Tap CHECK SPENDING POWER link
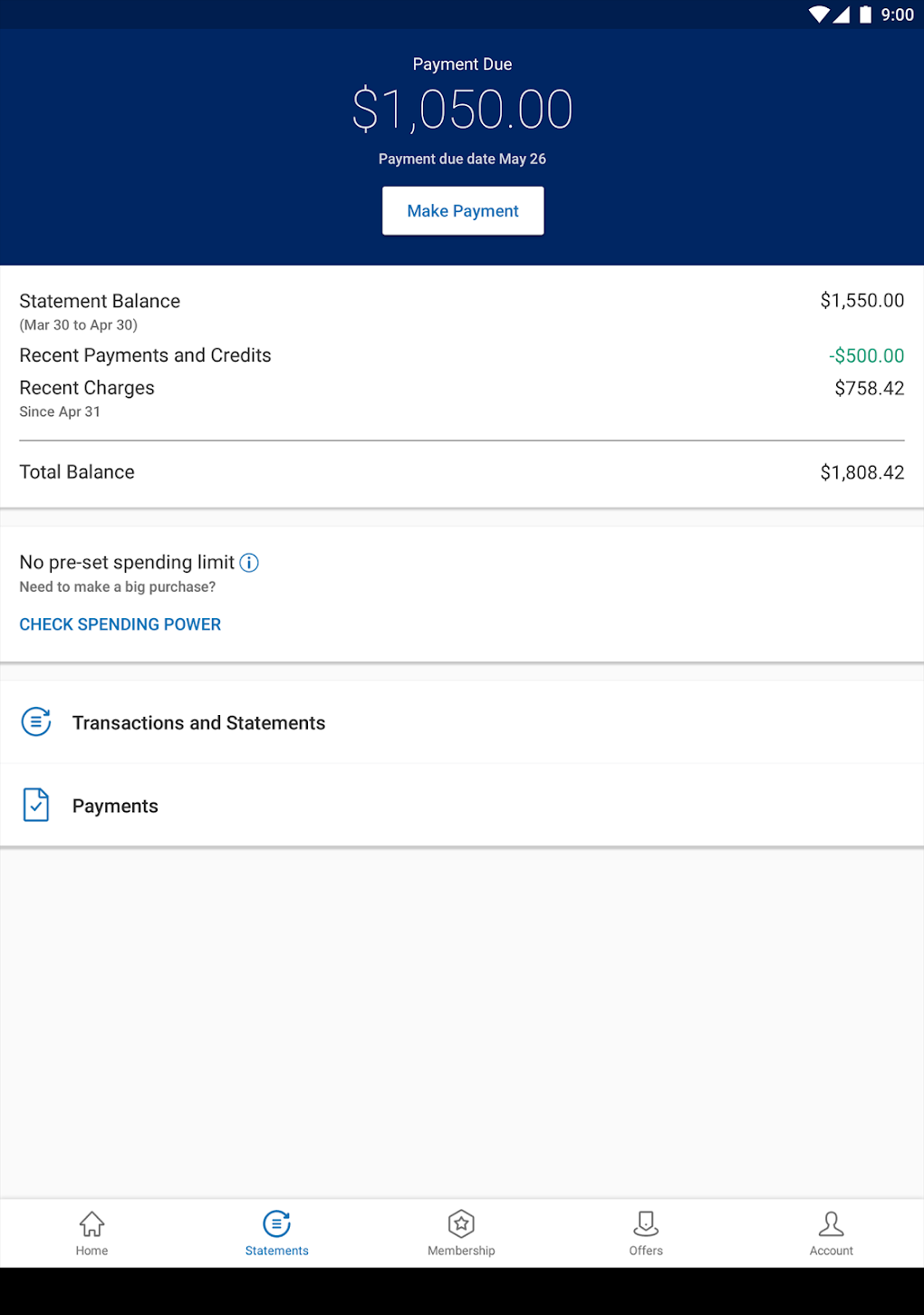The image size is (924, 1315). (x=120, y=624)
